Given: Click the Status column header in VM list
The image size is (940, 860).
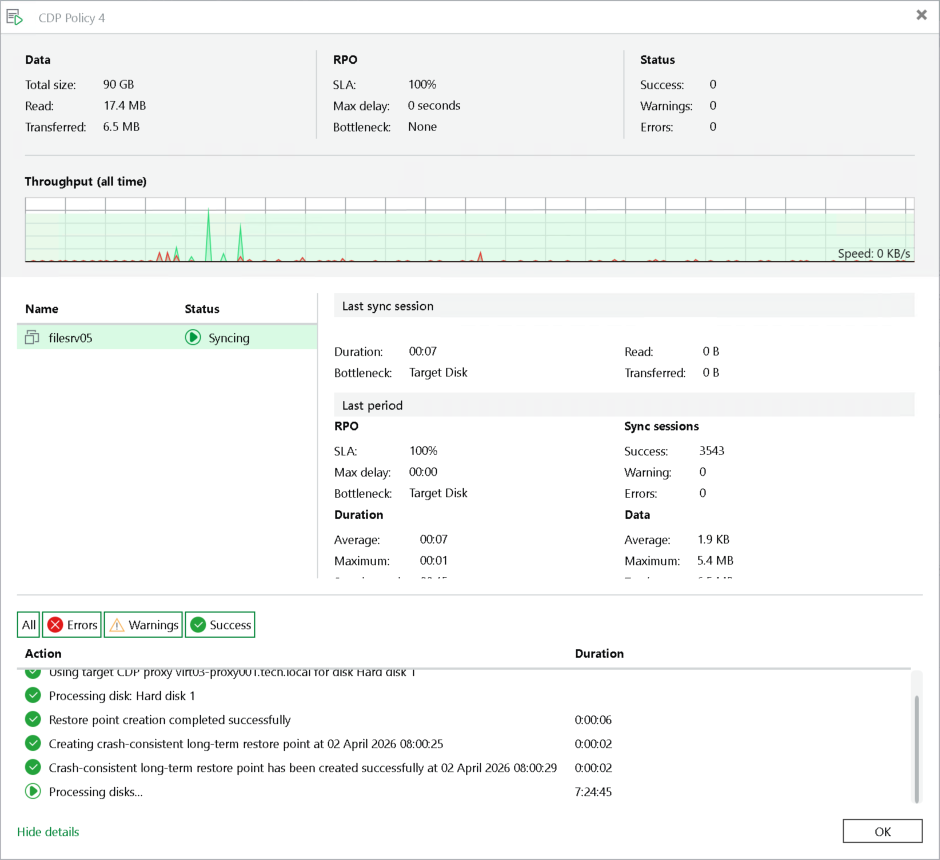Looking at the screenshot, I should (x=202, y=309).
